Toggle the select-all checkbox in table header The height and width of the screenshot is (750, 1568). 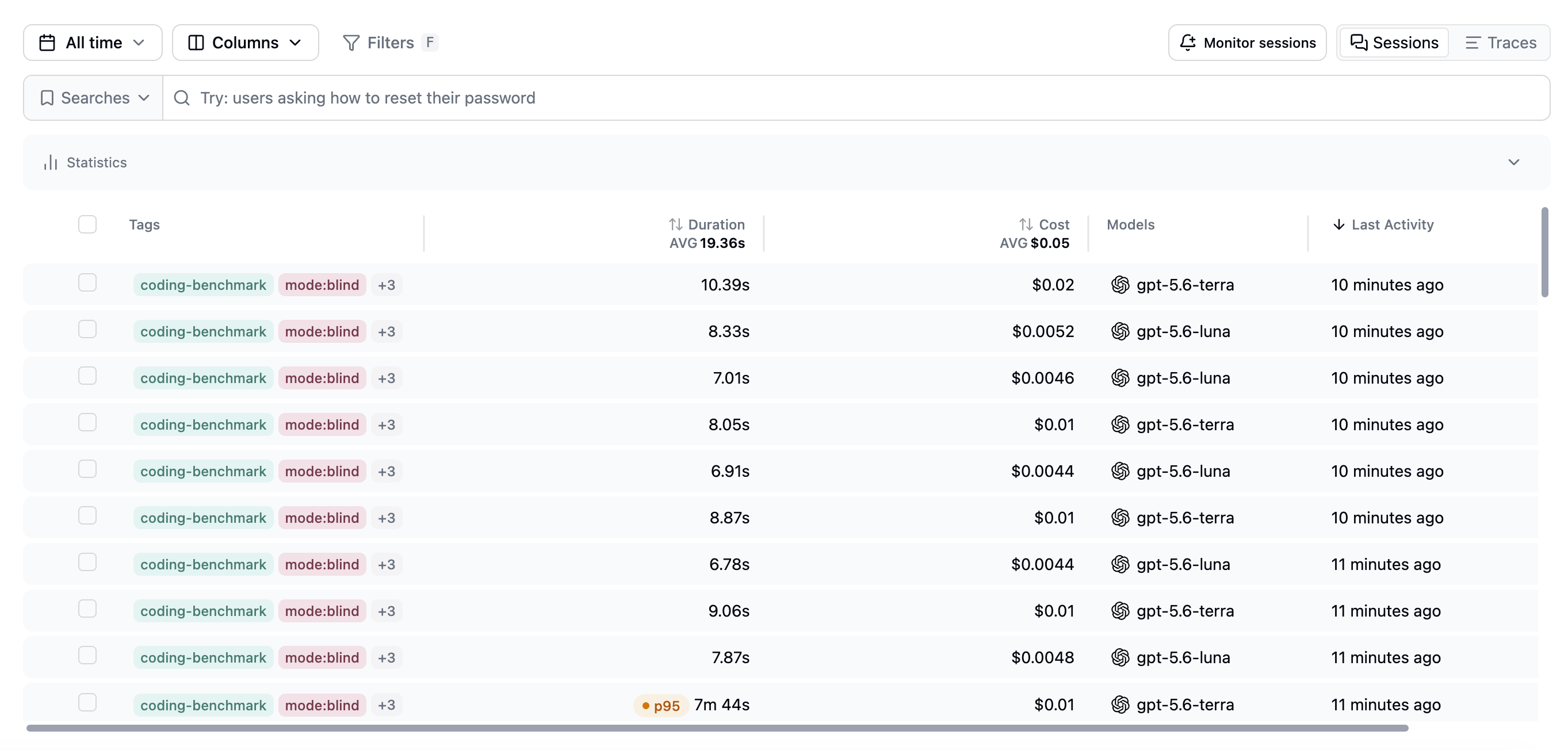coord(87,225)
